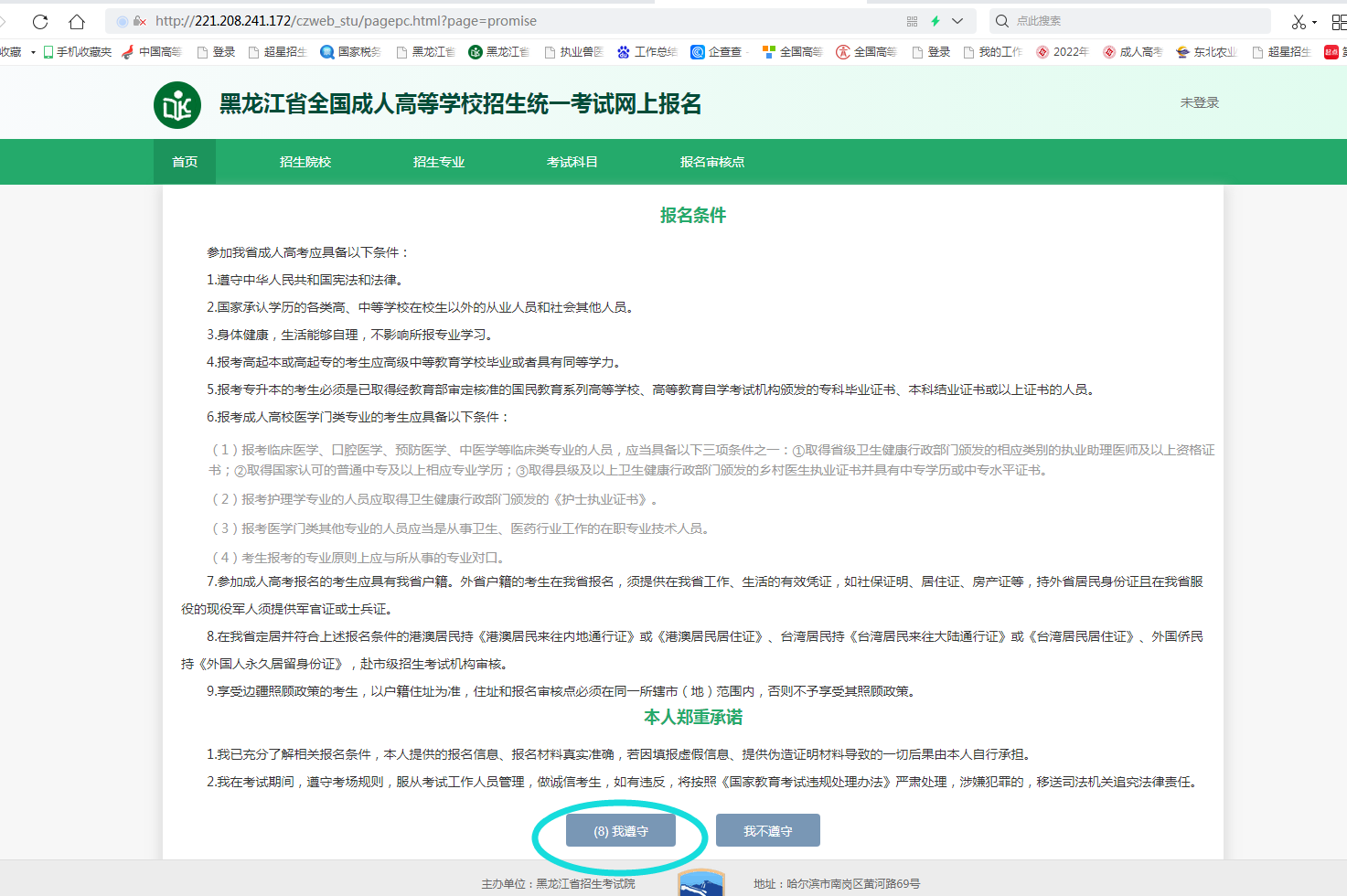Screen dimensions: 1347x896
Task: Go to the browser home page icon
Action: pyautogui.click(x=77, y=21)
